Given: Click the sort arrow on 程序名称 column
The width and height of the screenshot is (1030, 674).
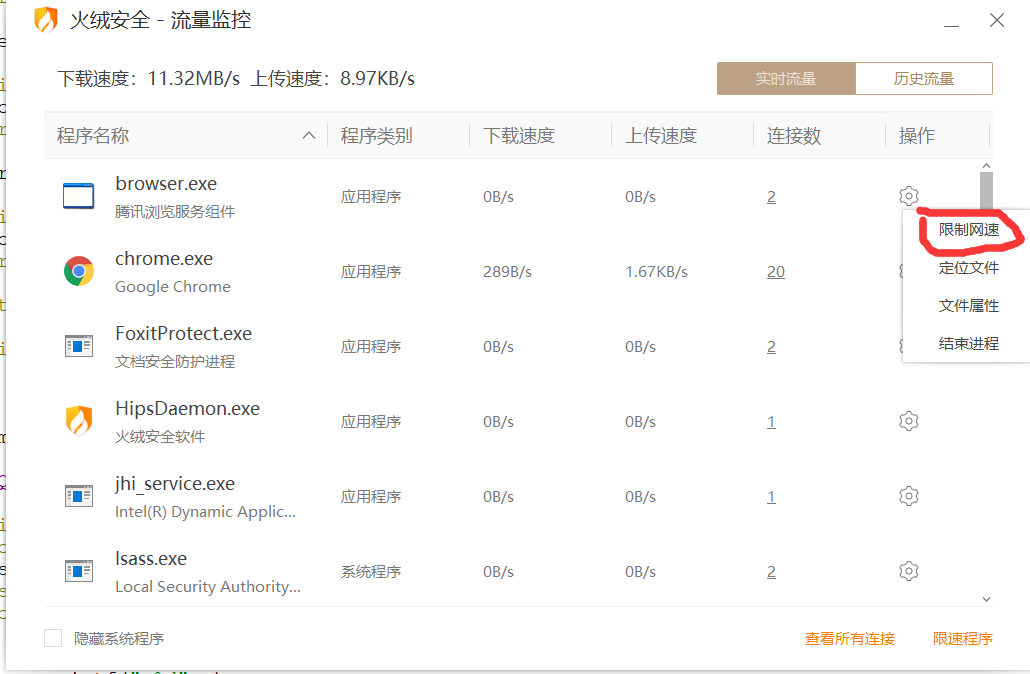Looking at the screenshot, I should pyautogui.click(x=310, y=134).
